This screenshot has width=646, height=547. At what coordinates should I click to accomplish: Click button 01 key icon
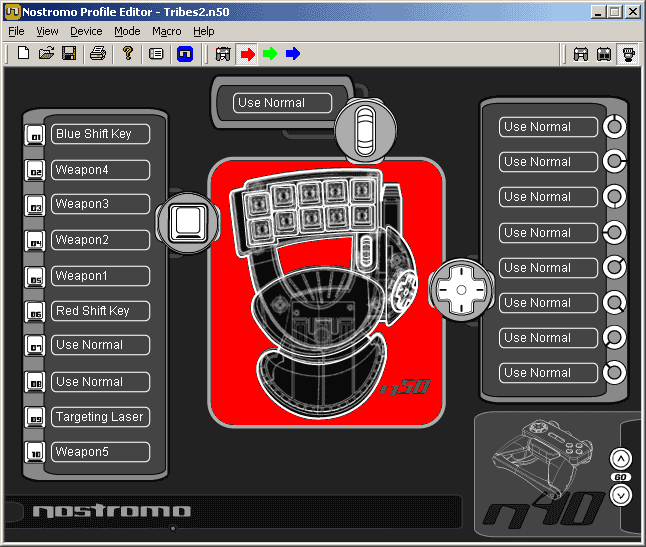pyautogui.click(x=35, y=136)
